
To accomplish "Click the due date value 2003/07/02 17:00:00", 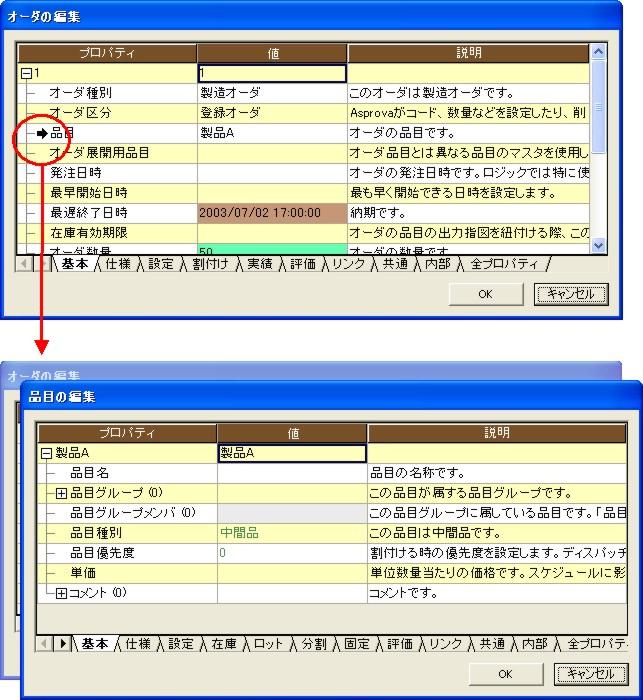I will click(x=272, y=213).
